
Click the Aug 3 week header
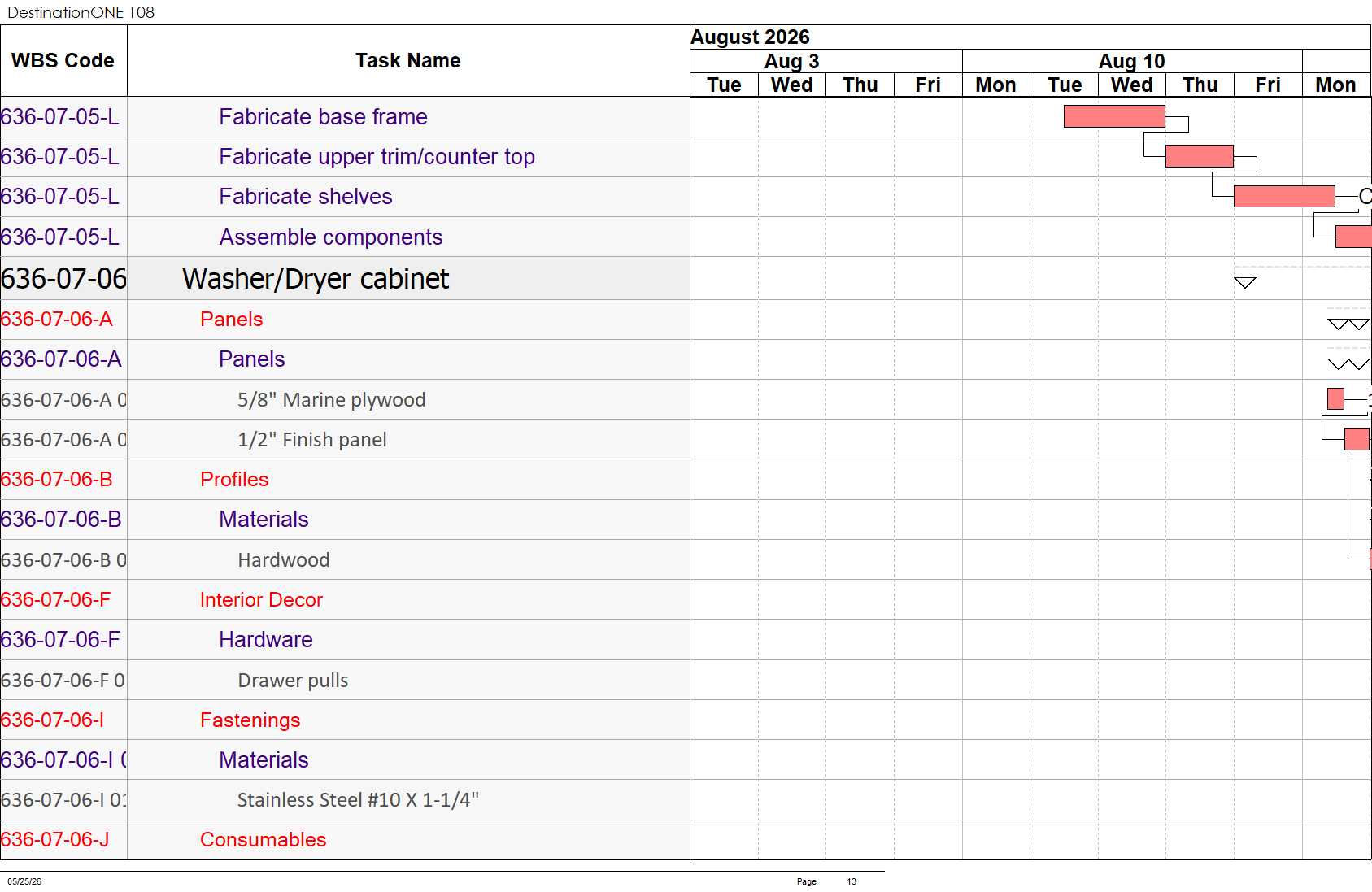(x=791, y=61)
